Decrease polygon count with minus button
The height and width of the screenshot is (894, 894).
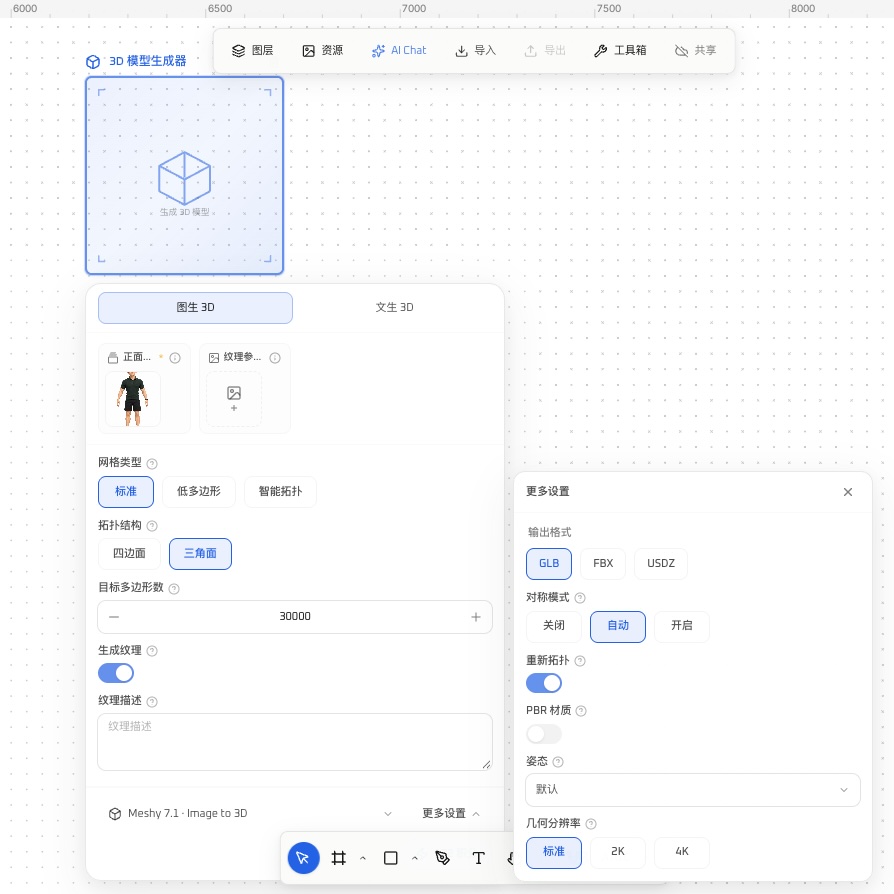pyautogui.click(x=114, y=617)
